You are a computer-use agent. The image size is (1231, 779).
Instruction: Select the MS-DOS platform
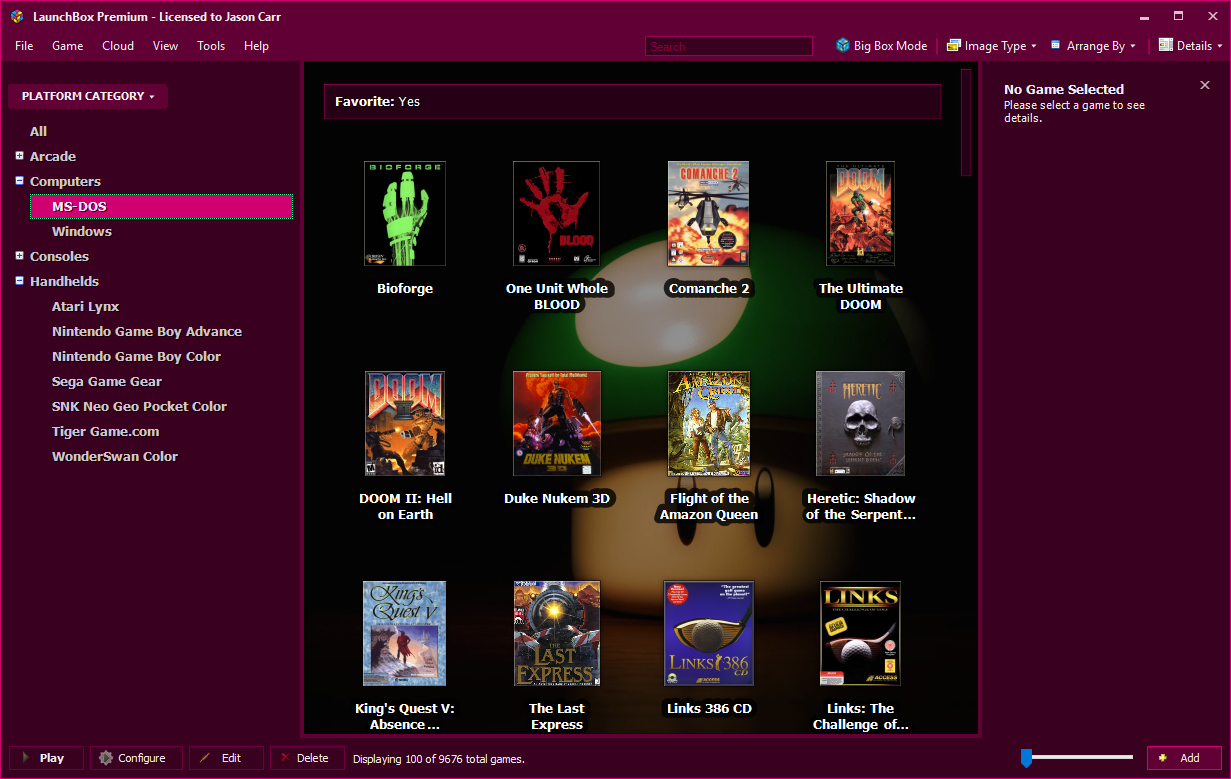[162, 206]
